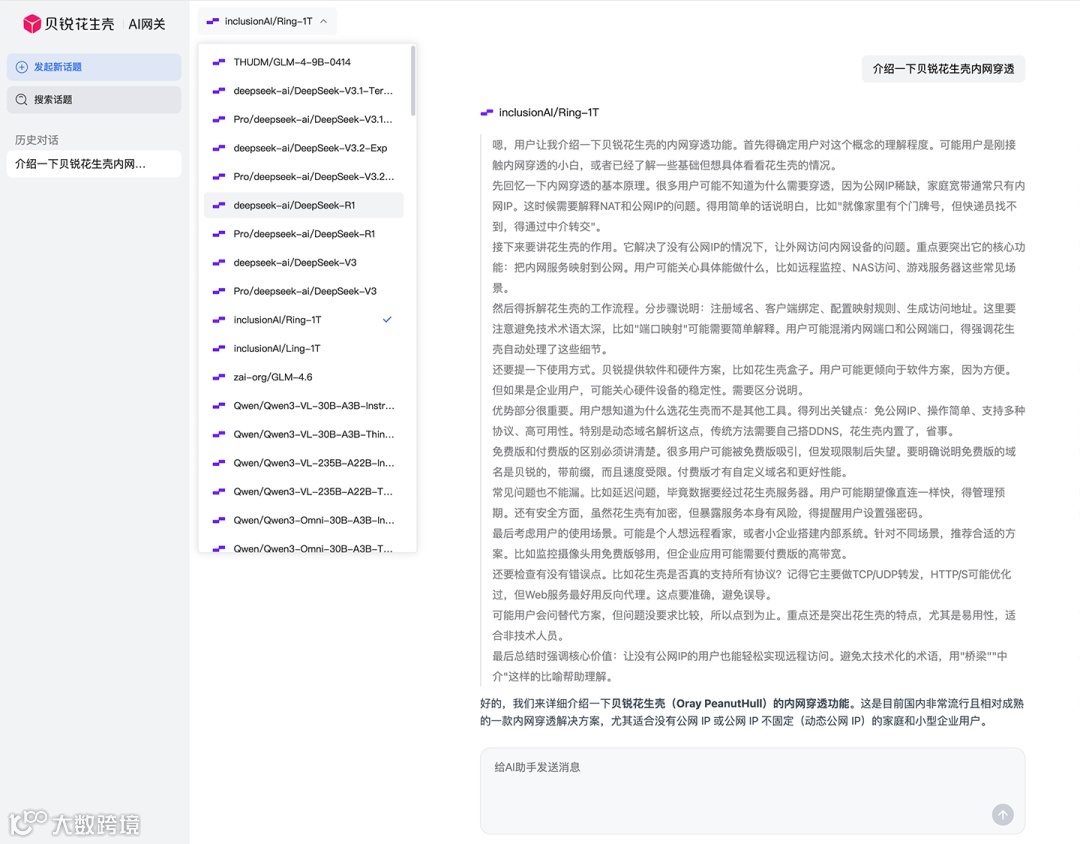Select Pro/deepseek-ai/DeepSeek-V3 model
Viewport: 1080px width, 844px height.
(x=304, y=291)
